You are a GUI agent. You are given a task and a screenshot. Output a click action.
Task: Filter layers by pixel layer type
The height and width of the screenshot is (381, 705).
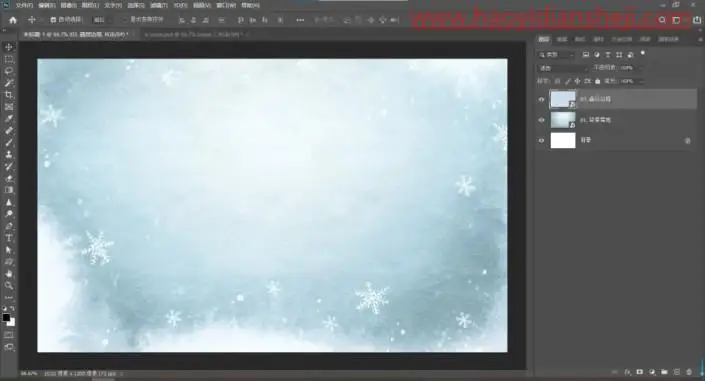[x=585, y=54]
